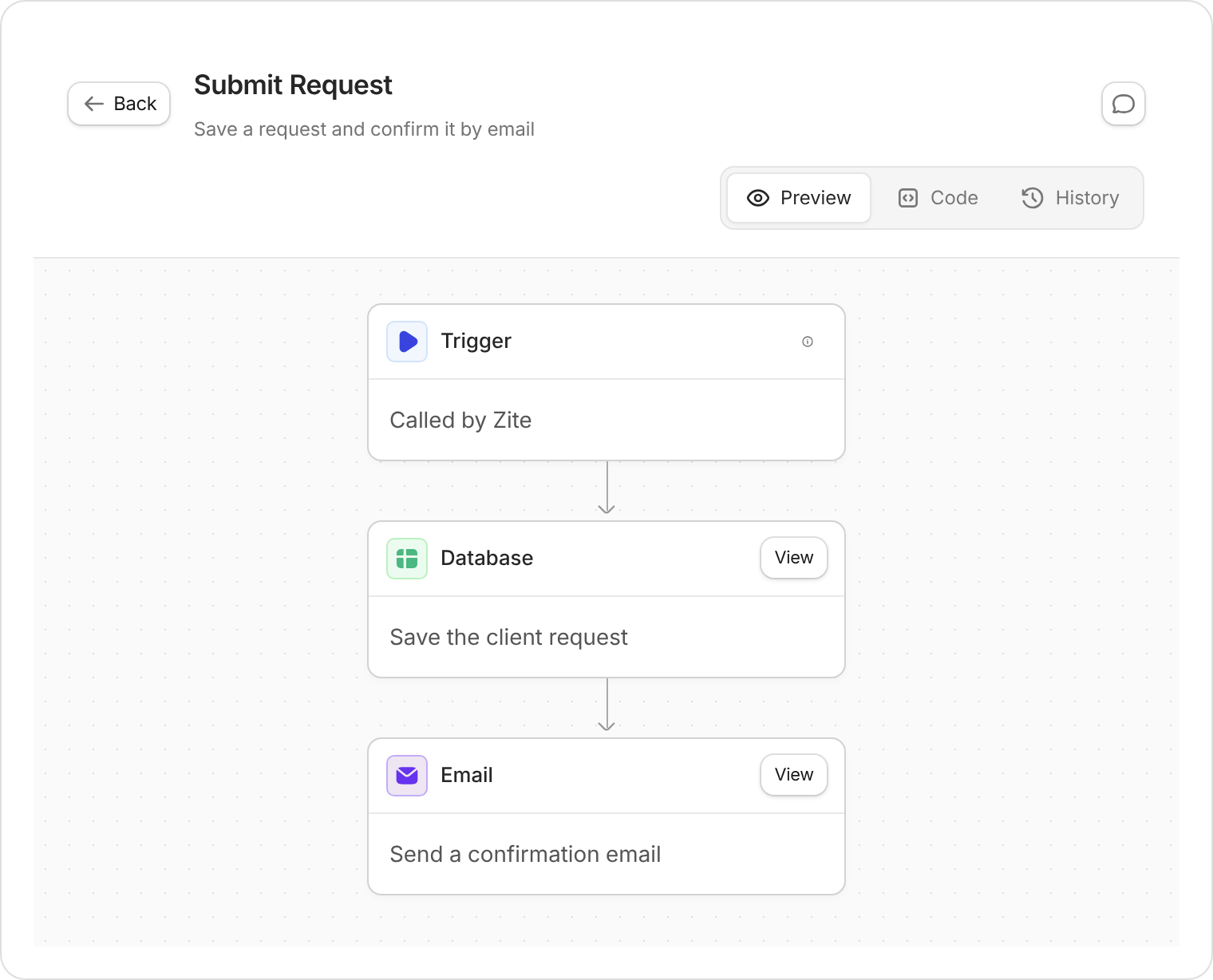This screenshot has width=1213, height=980.
Task: Click the Trigger play icon
Action: 407,342
